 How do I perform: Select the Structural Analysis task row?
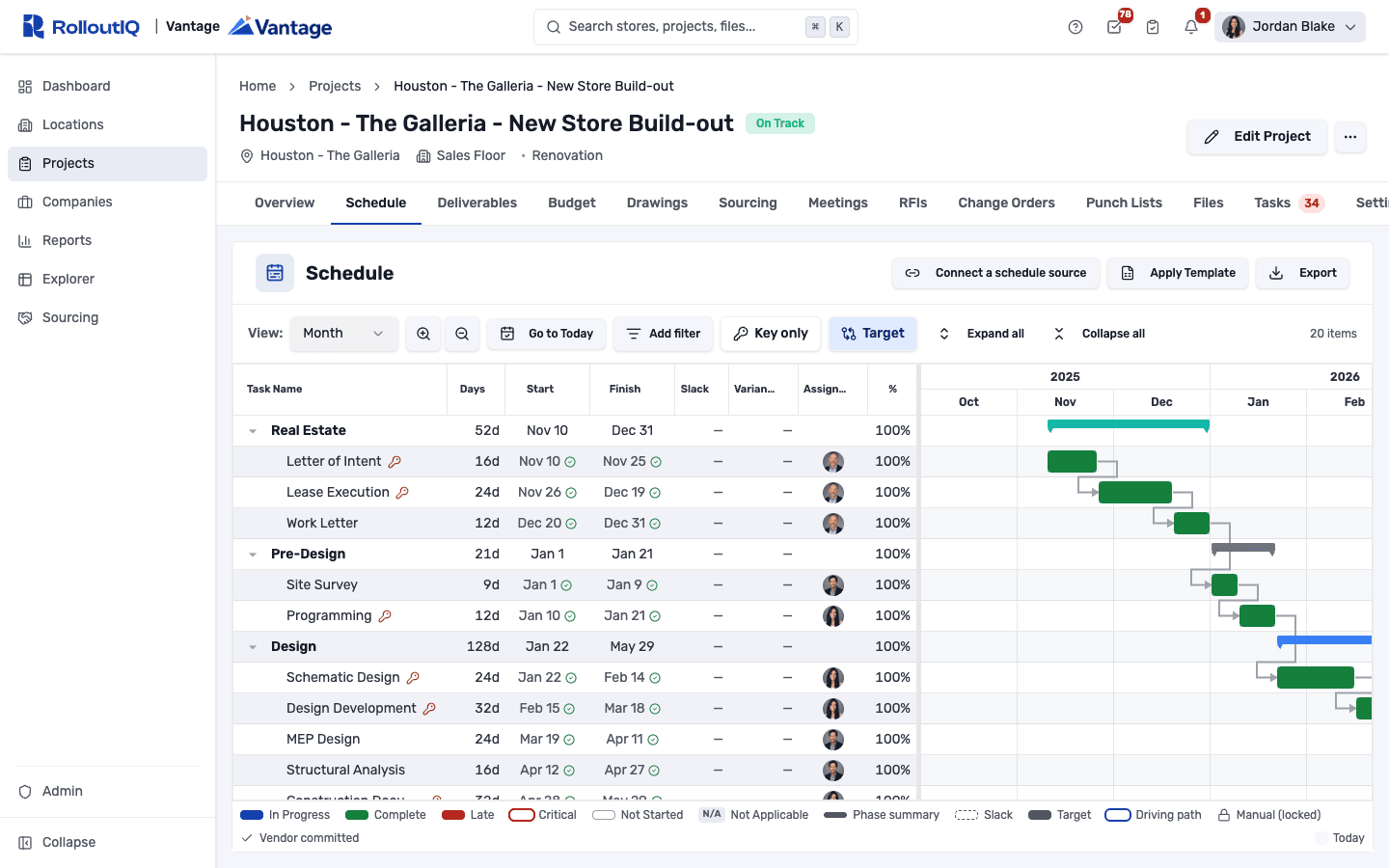[x=575, y=771]
